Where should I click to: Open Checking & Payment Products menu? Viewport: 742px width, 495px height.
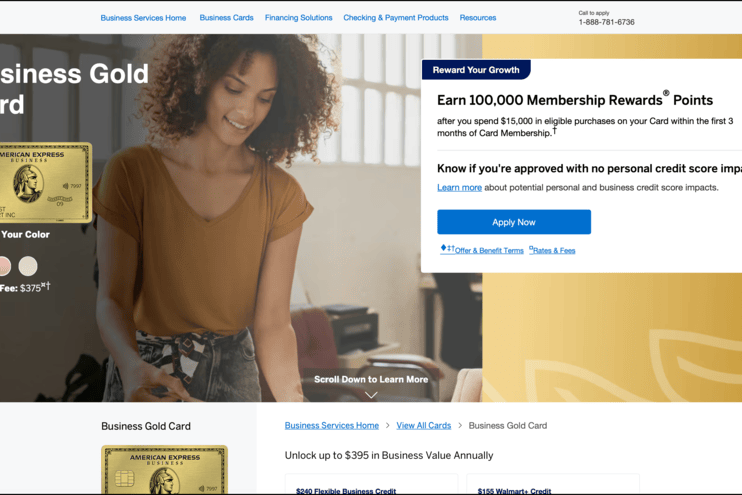point(396,18)
